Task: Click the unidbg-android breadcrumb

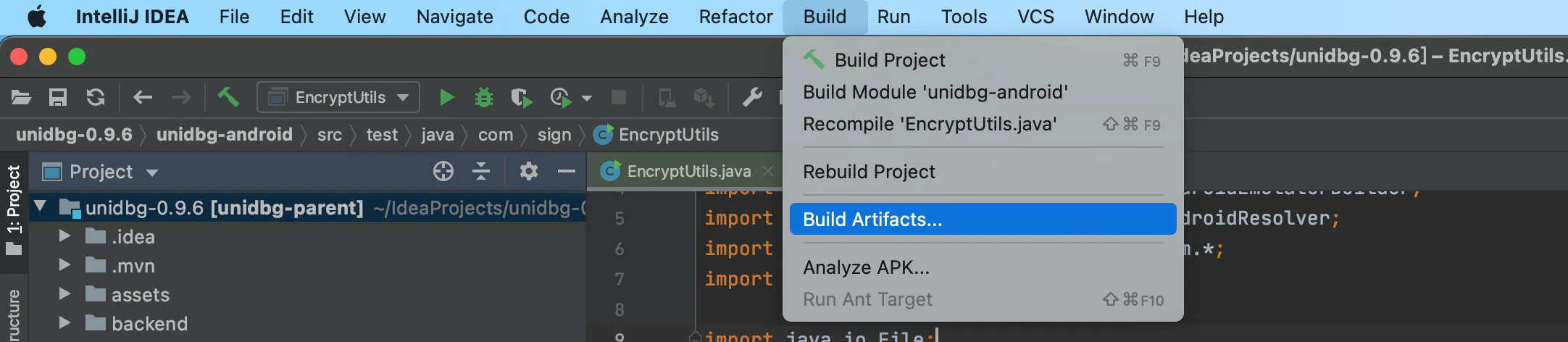Action: coord(225,135)
